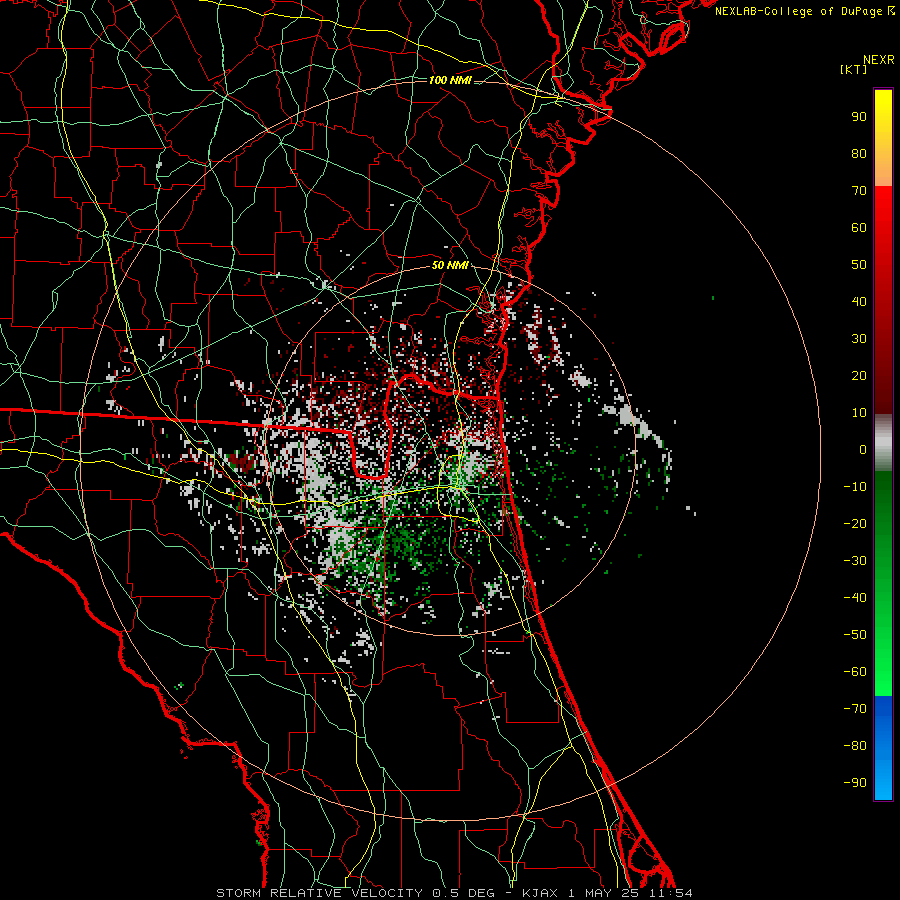This screenshot has height=900, width=900.
Task: Click the -80 scale value
Action: pyautogui.click(x=855, y=746)
